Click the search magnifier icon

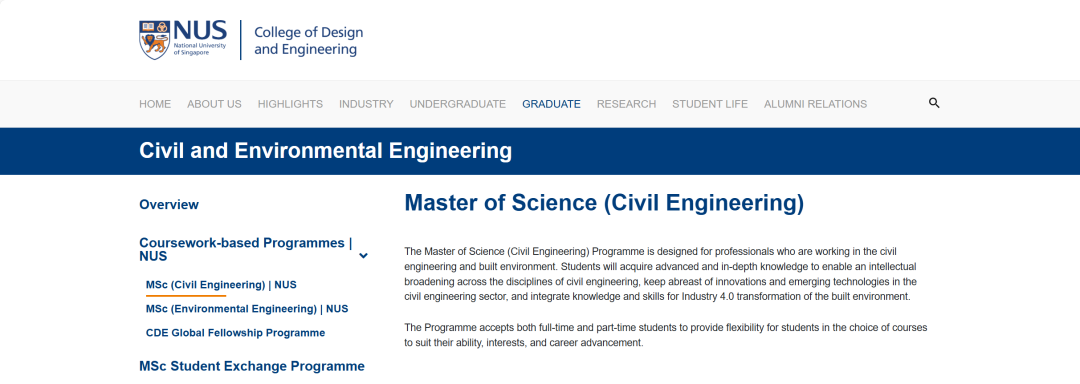pyautogui.click(x=934, y=103)
